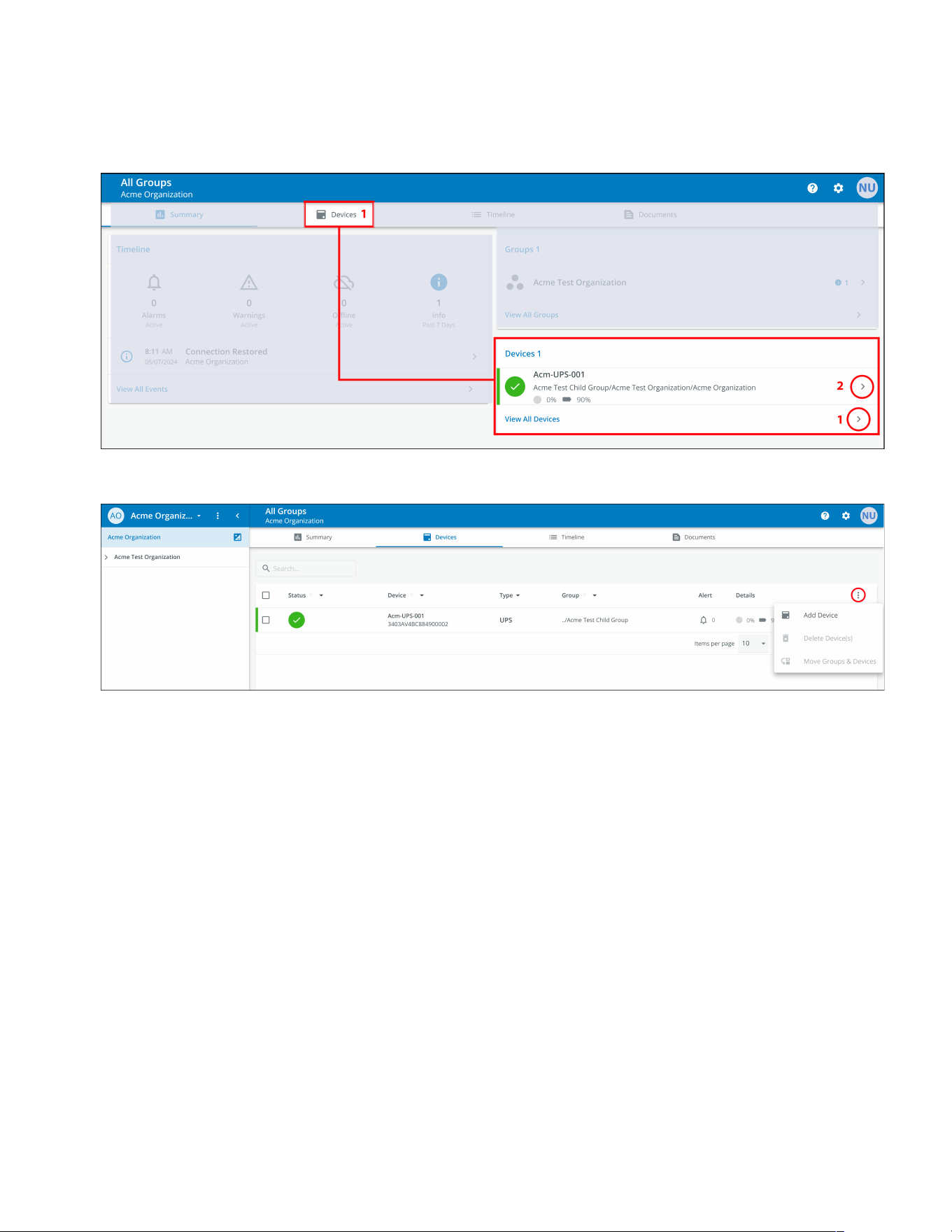Toggle the select-all checkbox in table header
This screenshot has height=1232, width=952.
pyautogui.click(x=266, y=595)
